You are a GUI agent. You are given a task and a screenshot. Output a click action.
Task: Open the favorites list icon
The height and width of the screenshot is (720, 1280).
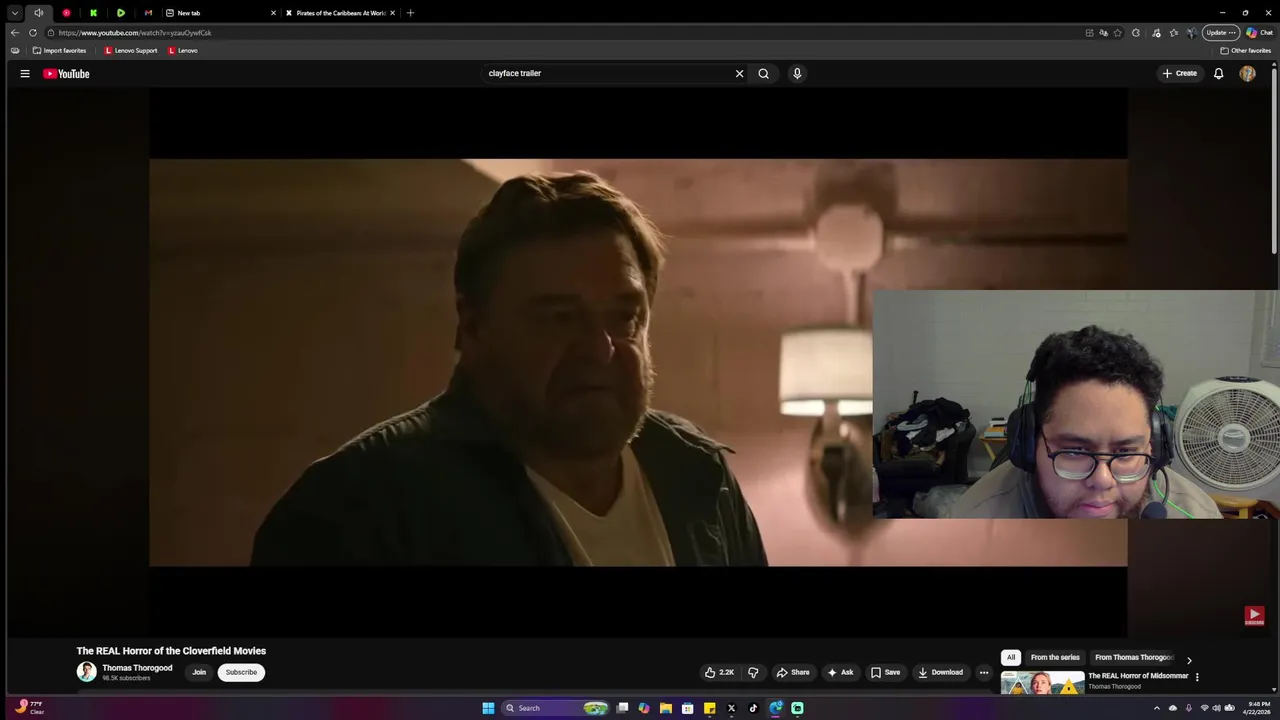[1174, 32]
